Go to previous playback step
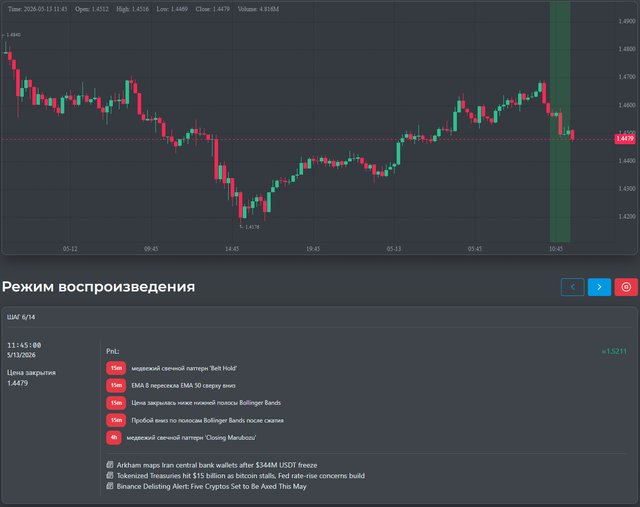The height and width of the screenshot is (507, 640). click(572, 287)
